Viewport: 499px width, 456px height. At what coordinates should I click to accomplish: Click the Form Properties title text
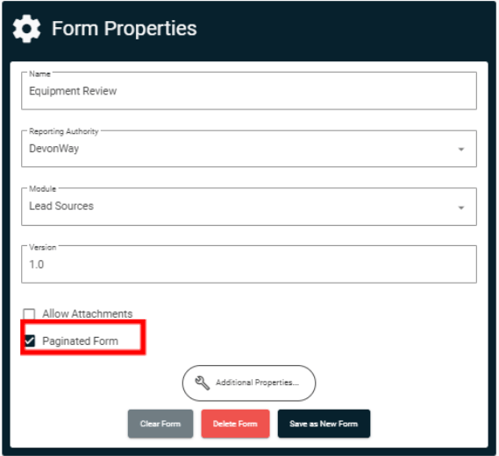(x=124, y=29)
